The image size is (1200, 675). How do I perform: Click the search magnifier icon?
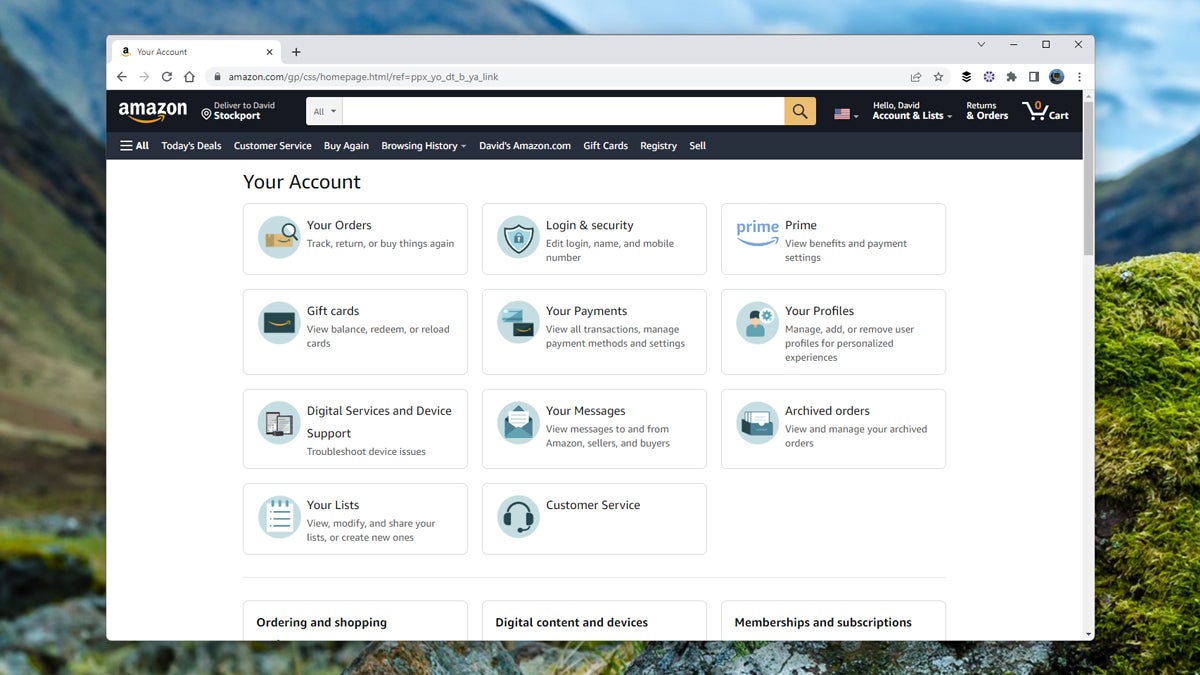tap(798, 111)
